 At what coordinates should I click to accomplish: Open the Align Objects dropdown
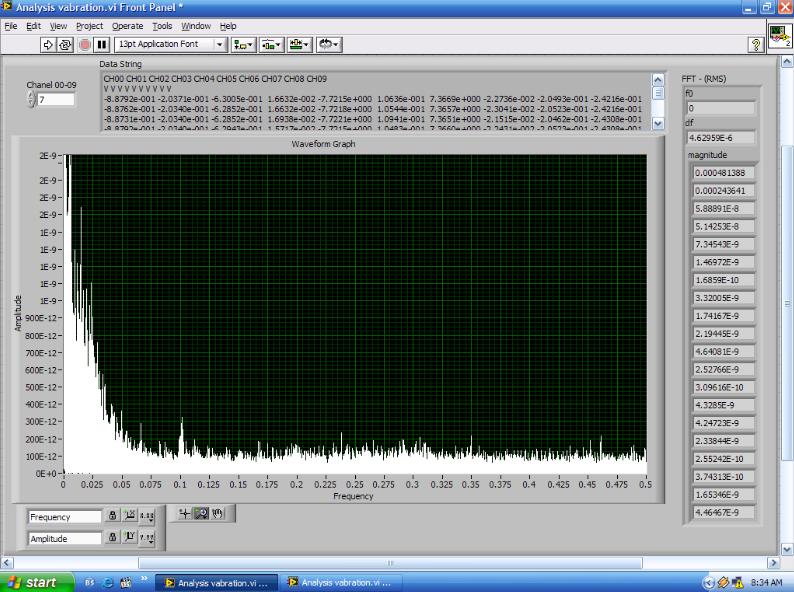[x=243, y=45]
